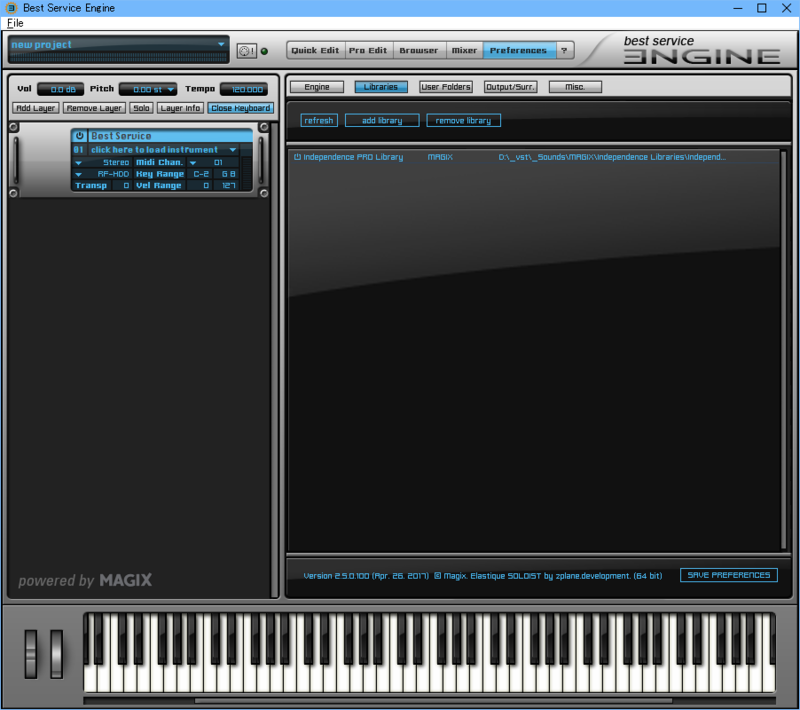The height and width of the screenshot is (710, 800).
Task: Open the File menu
Action: 15,23
